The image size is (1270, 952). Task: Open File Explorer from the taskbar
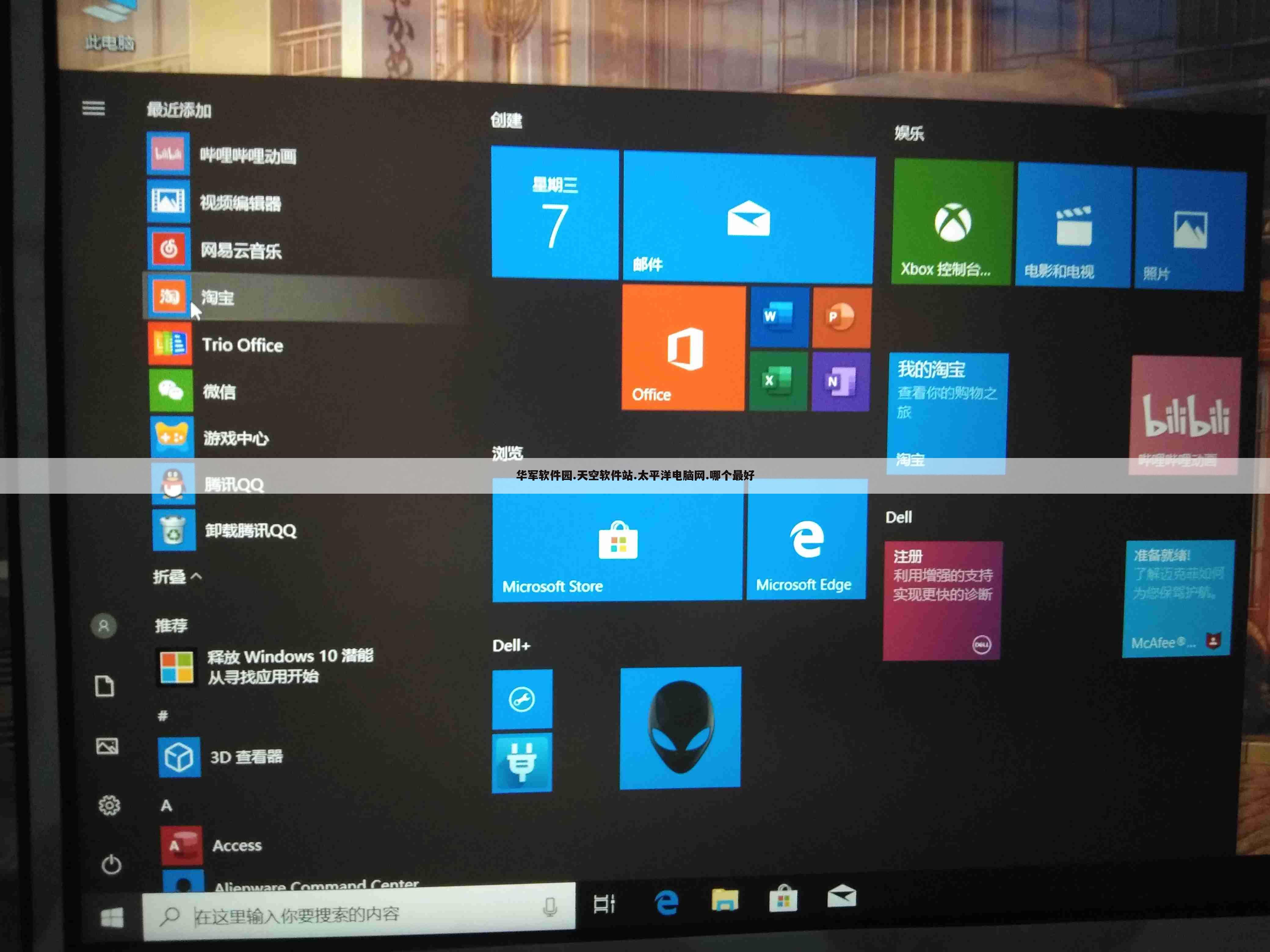pos(725,900)
